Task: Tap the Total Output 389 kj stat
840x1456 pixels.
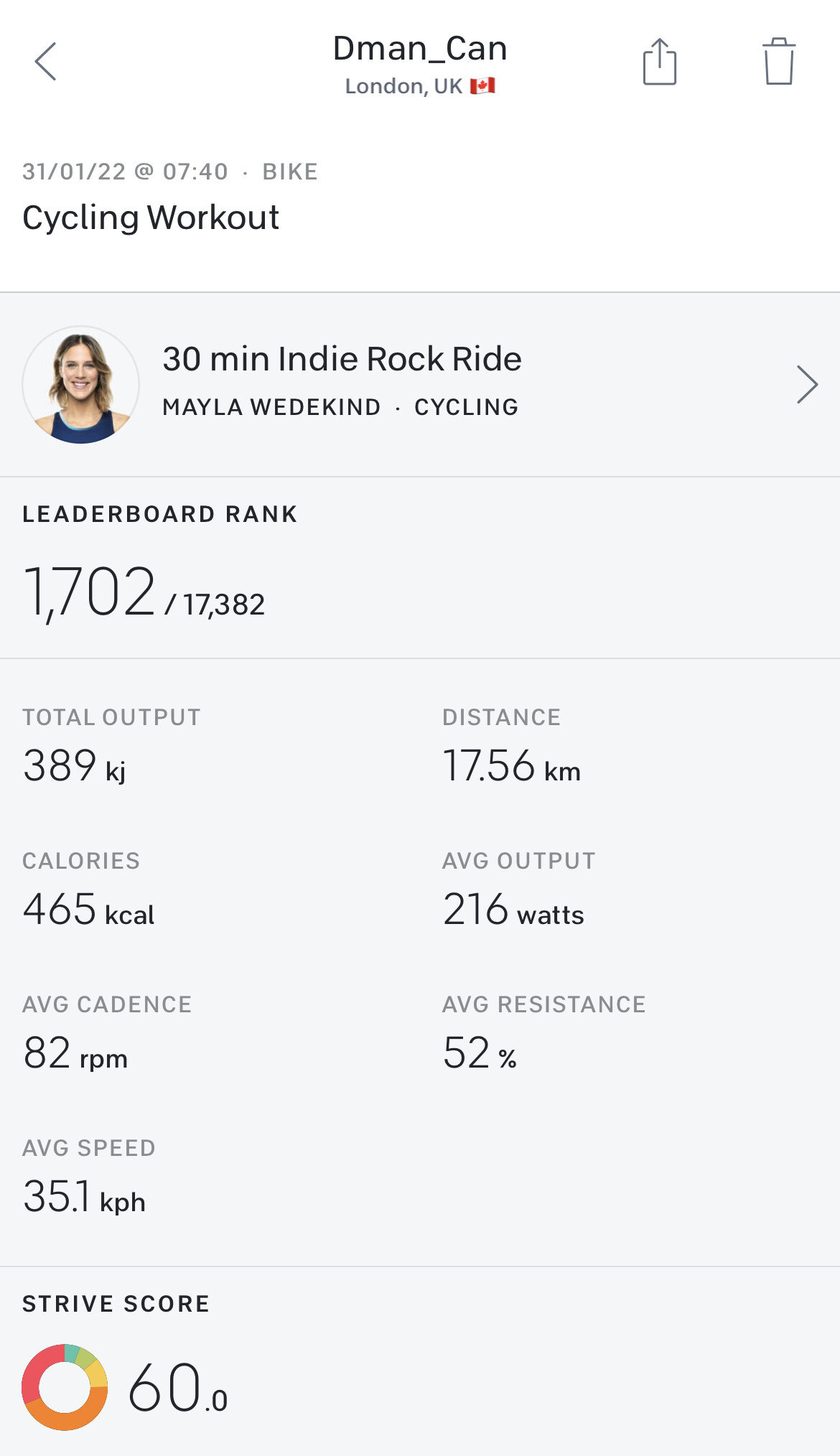Action: 75,765
